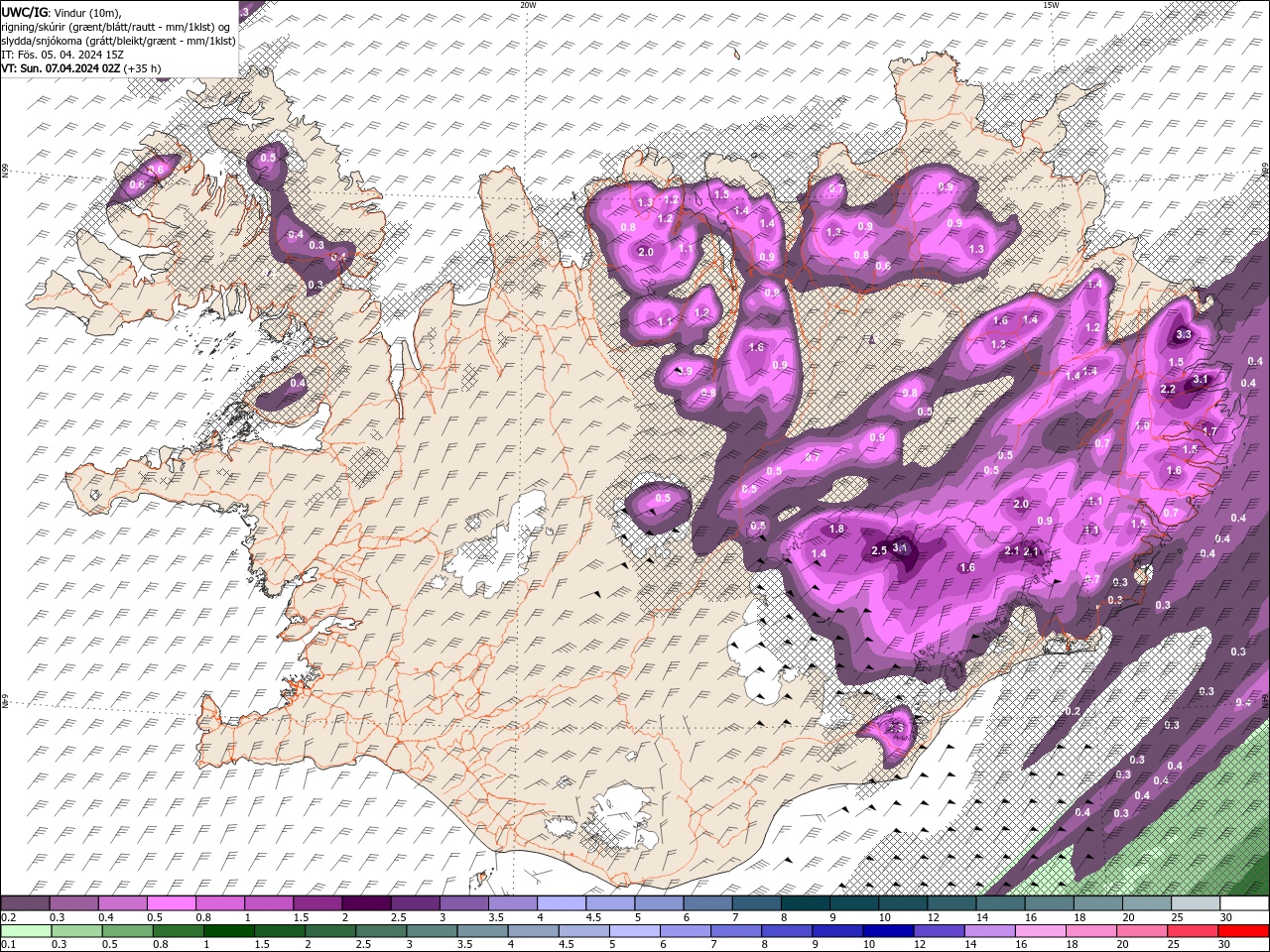1270x952 pixels.
Task: Click the light green rain swatch between 0.1 and 0.3
Action: (25, 931)
